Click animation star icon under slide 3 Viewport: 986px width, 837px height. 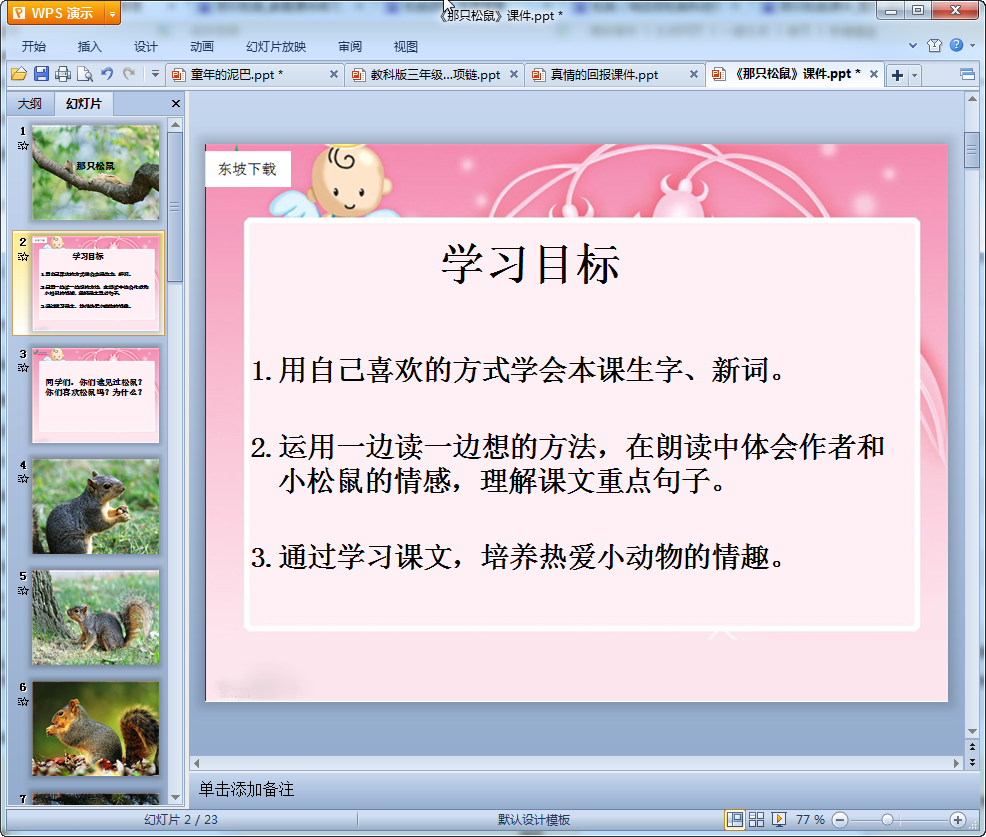(x=23, y=368)
